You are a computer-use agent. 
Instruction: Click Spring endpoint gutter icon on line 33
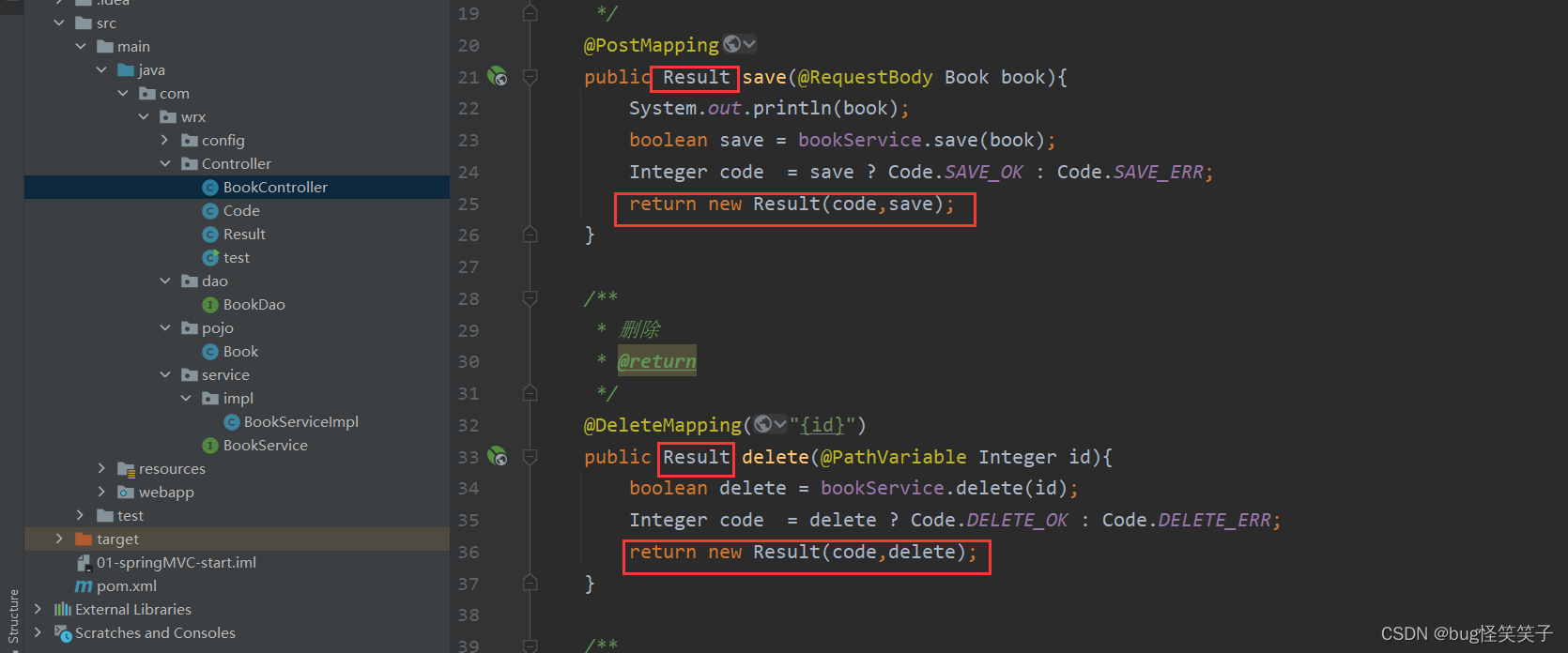(498, 457)
